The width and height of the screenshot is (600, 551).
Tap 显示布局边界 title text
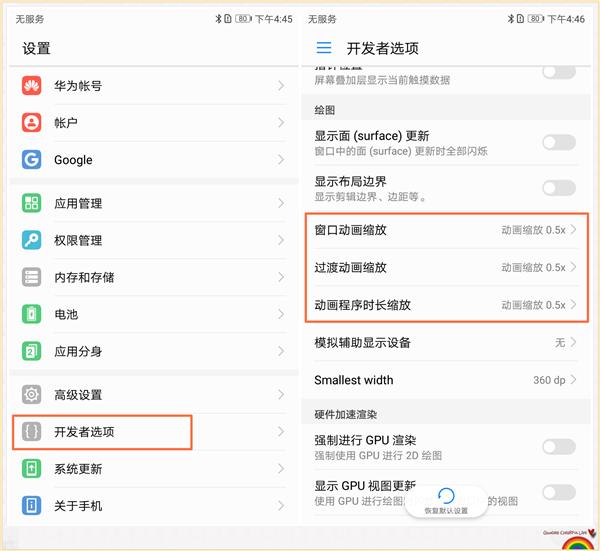[350, 181]
